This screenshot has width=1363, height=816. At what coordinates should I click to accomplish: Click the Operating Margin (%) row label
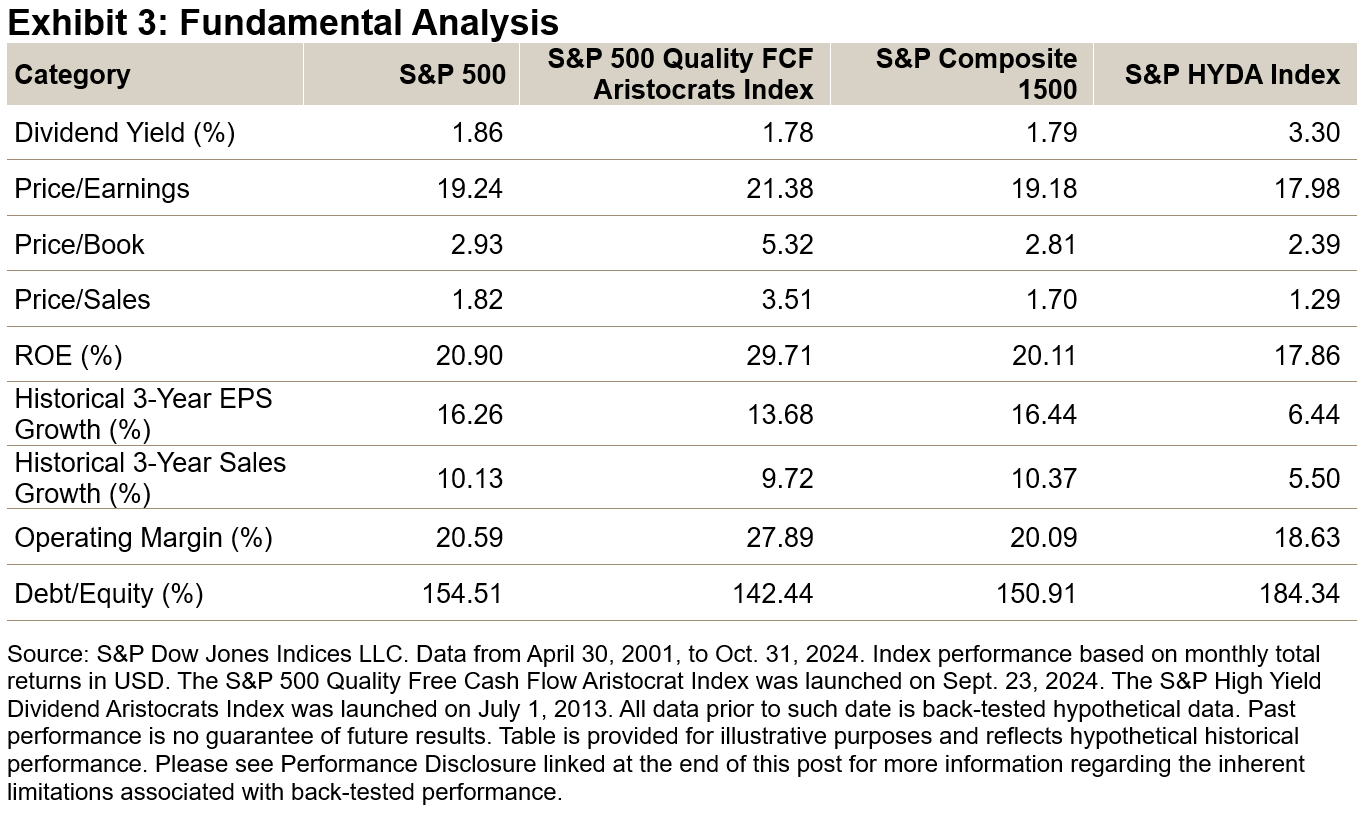click(143, 538)
